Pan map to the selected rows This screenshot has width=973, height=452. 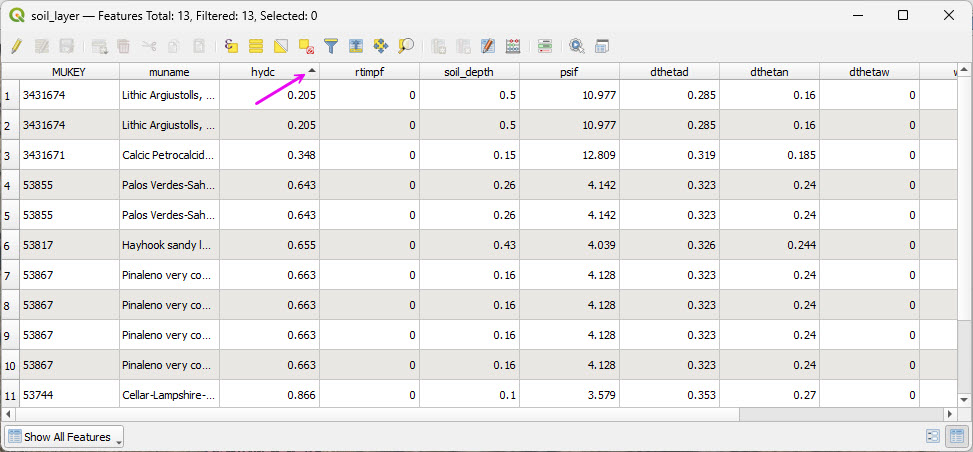click(x=381, y=46)
